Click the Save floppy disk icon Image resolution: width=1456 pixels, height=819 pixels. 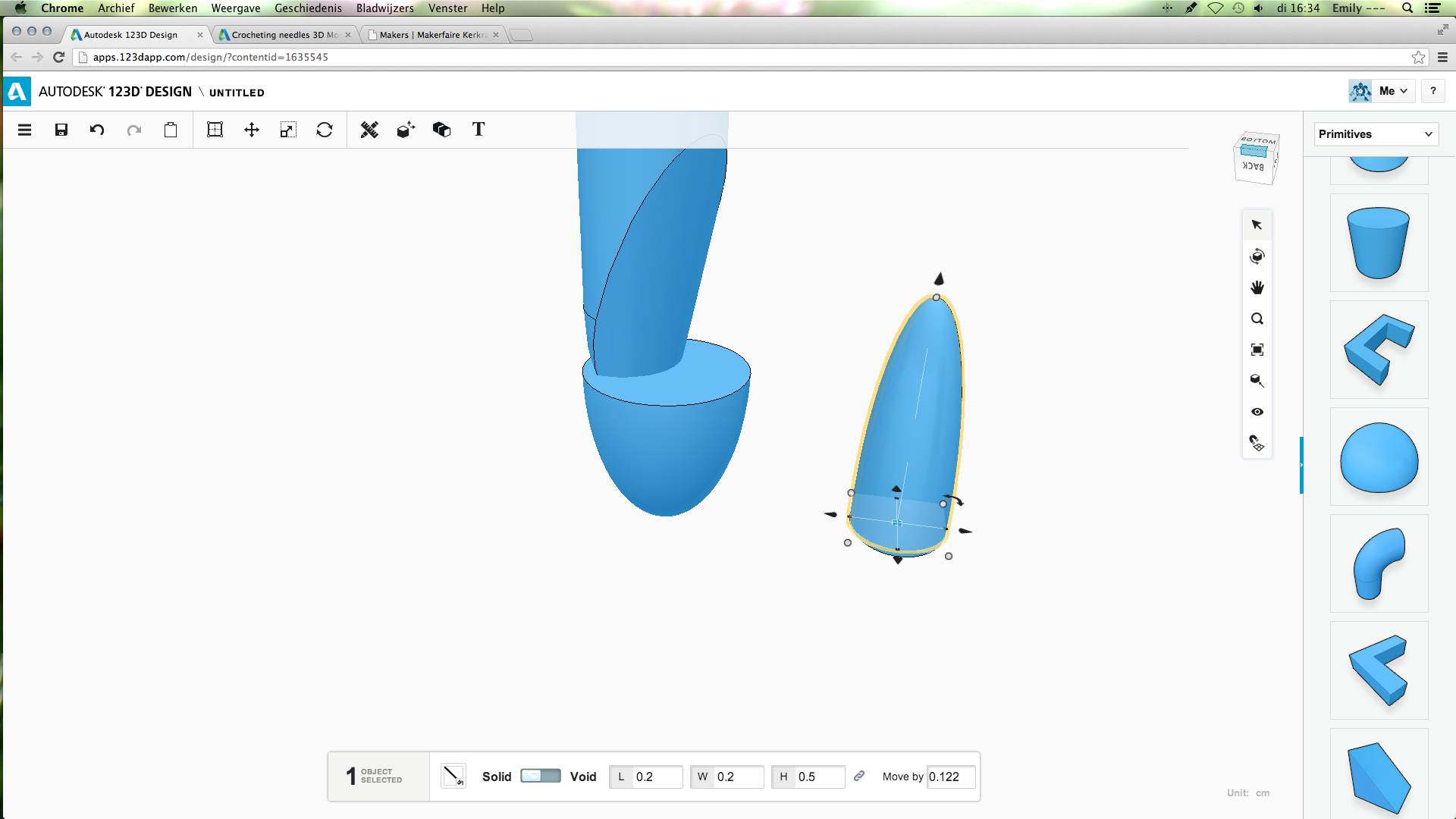(61, 130)
